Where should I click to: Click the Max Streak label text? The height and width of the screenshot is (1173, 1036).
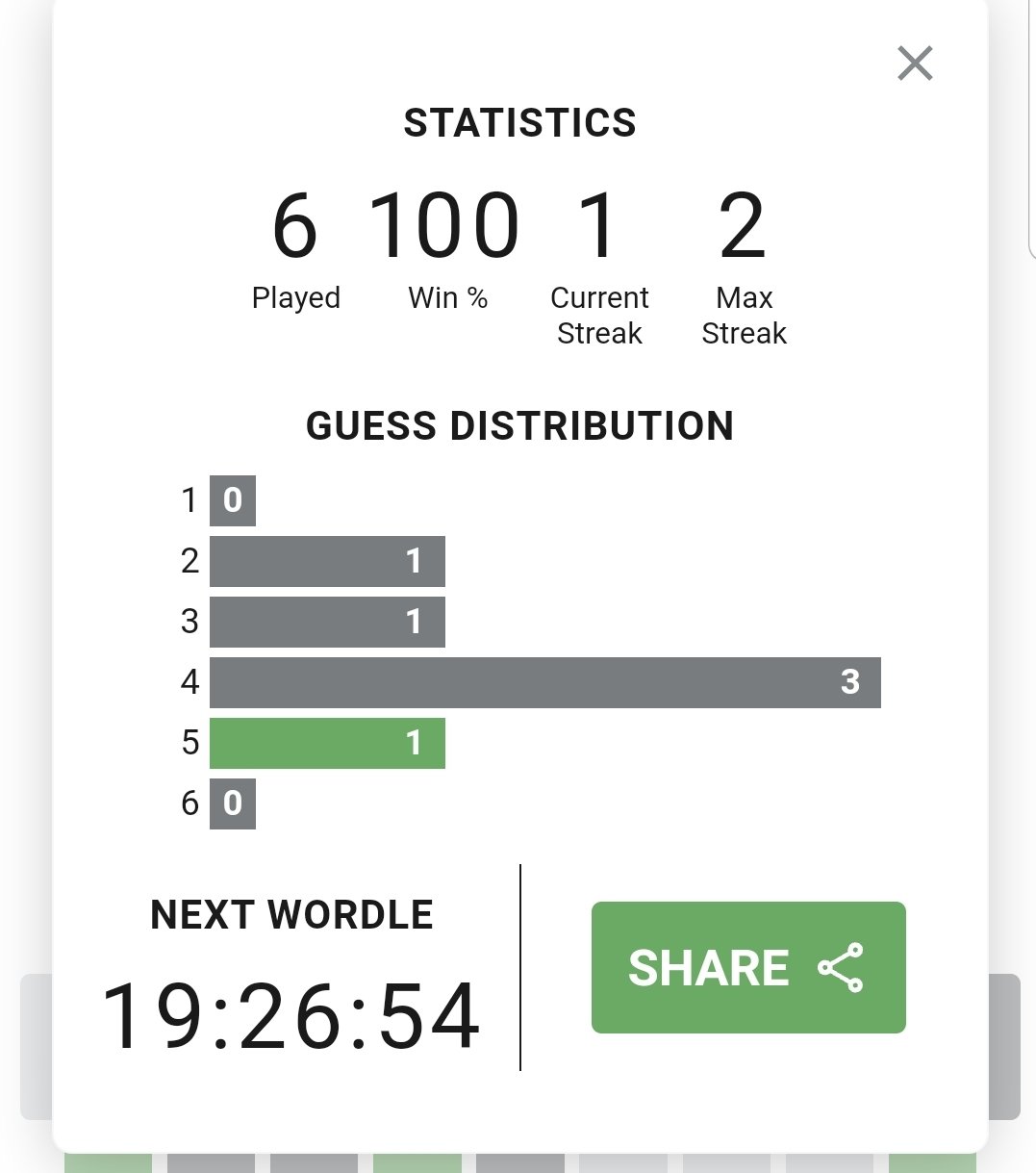[745, 316]
